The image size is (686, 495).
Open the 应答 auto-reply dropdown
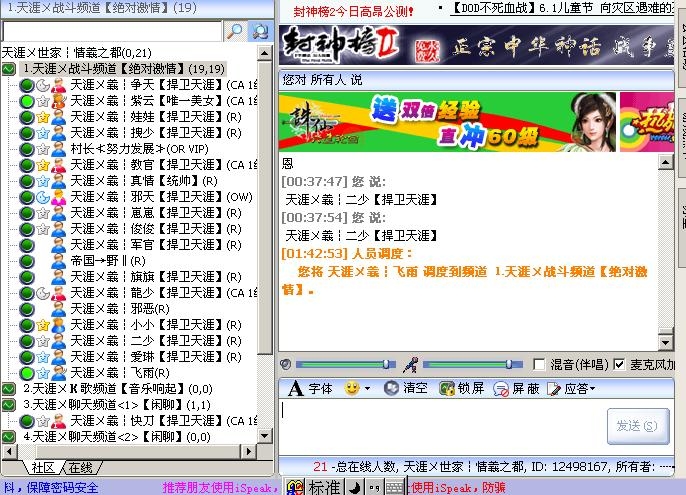coord(571,388)
